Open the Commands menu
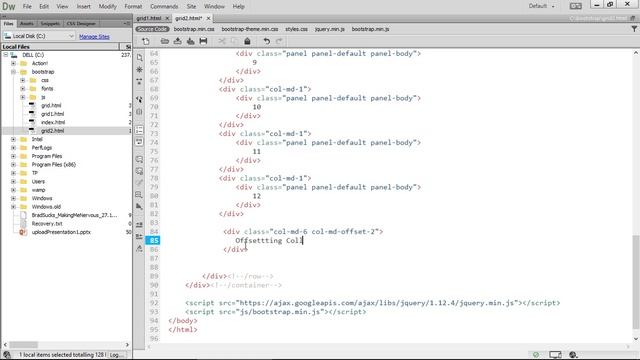This screenshot has width=640, height=360. [x=164, y=6]
